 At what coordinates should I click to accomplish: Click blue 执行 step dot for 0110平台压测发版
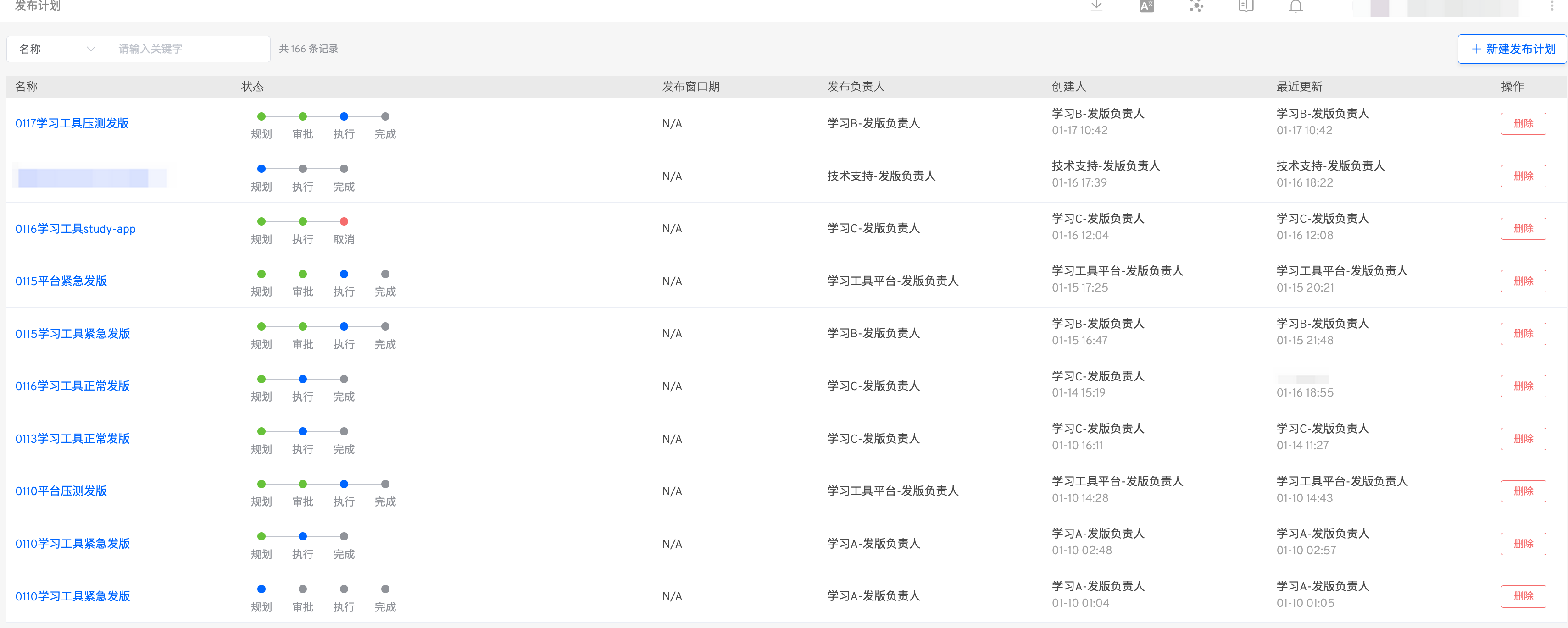click(344, 484)
